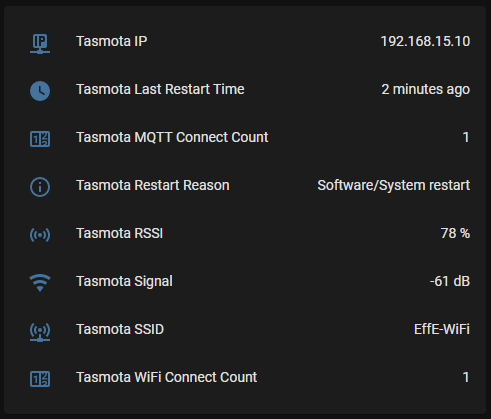The height and width of the screenshot is (419, 491).
Task: Click the info circle icon for Restart Reason
Action: click(40, 187)
